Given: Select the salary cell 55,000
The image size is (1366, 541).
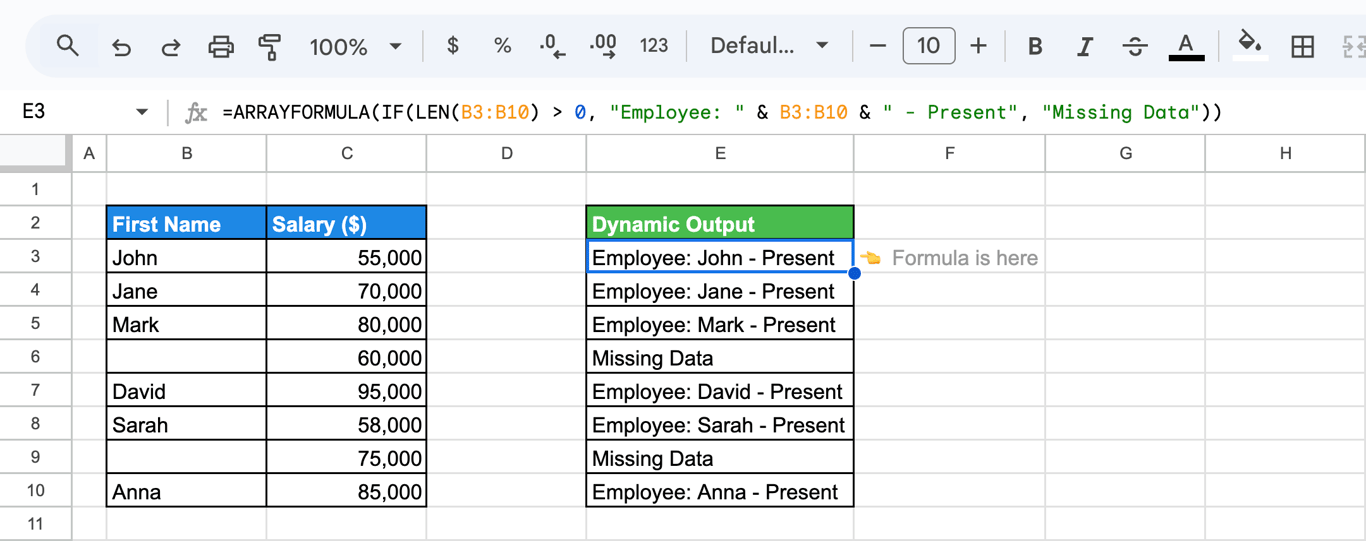Looking at the screenshot, I should click(346, 257).
